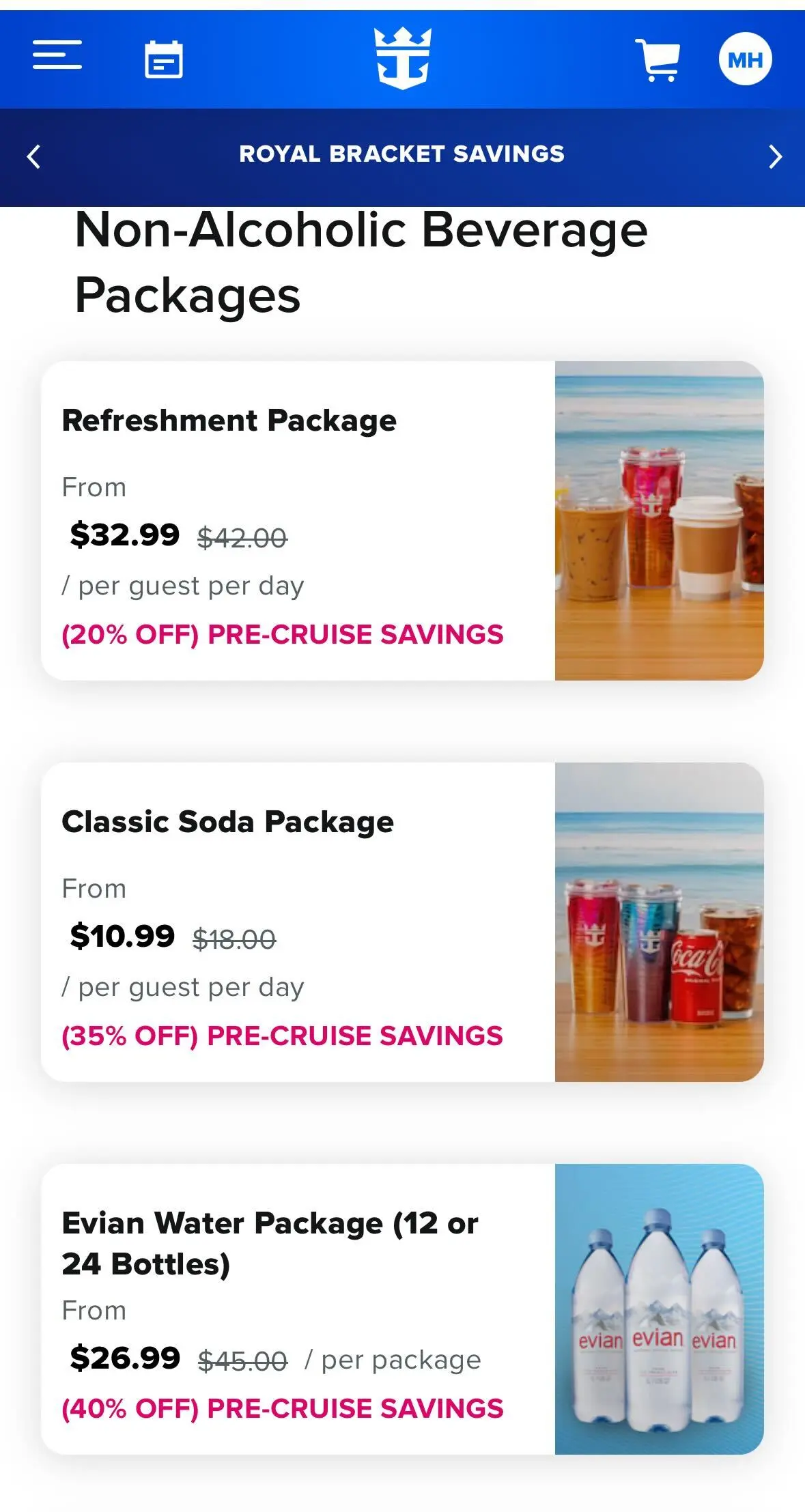
Task: Tap the 20% OFF pre-cruise savings label
Action: coord(282,635)
